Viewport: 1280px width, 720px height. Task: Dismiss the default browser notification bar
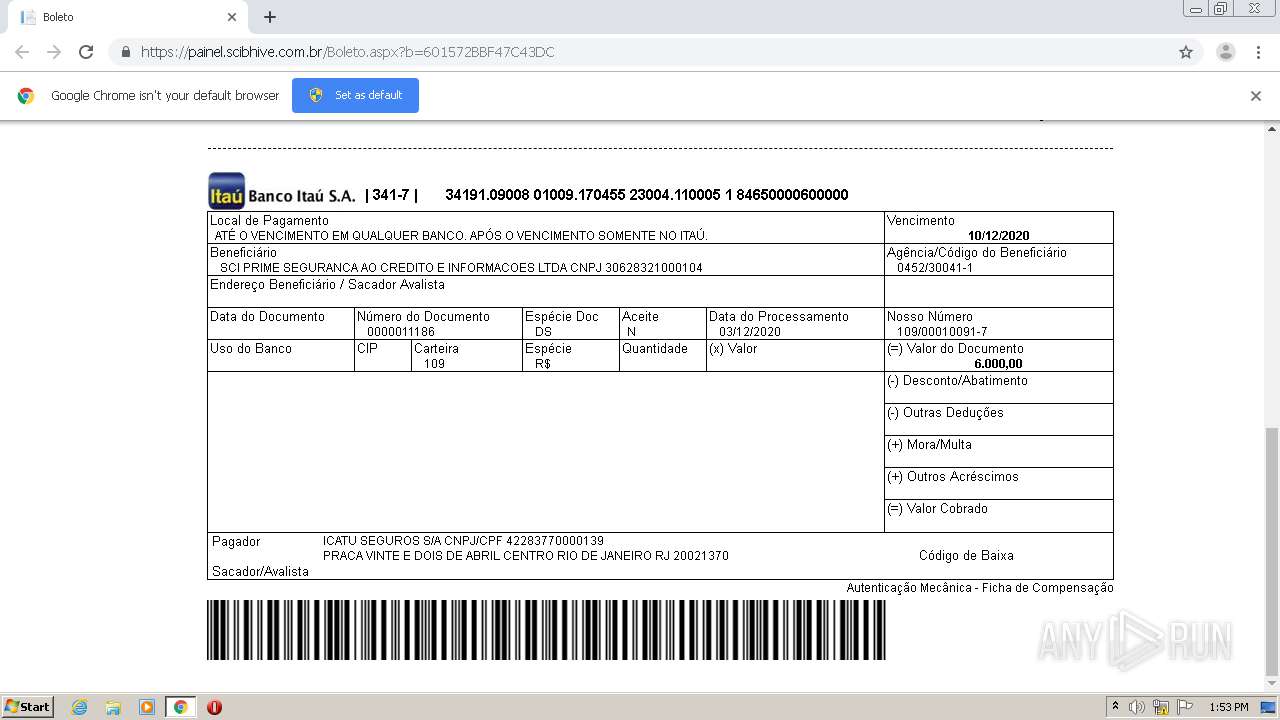1256,96
